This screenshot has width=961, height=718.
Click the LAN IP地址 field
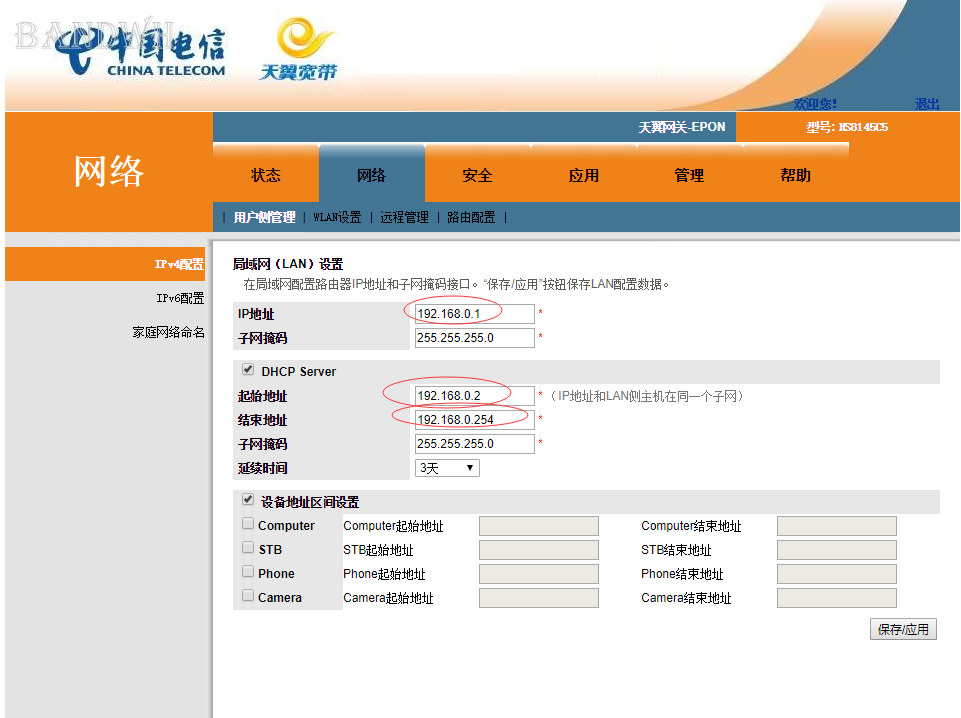(x=474, y=314)
